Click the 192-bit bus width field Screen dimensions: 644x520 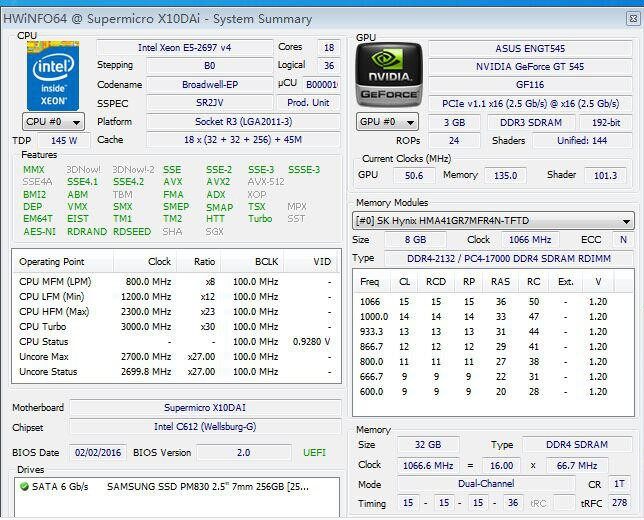coord(606,122)
